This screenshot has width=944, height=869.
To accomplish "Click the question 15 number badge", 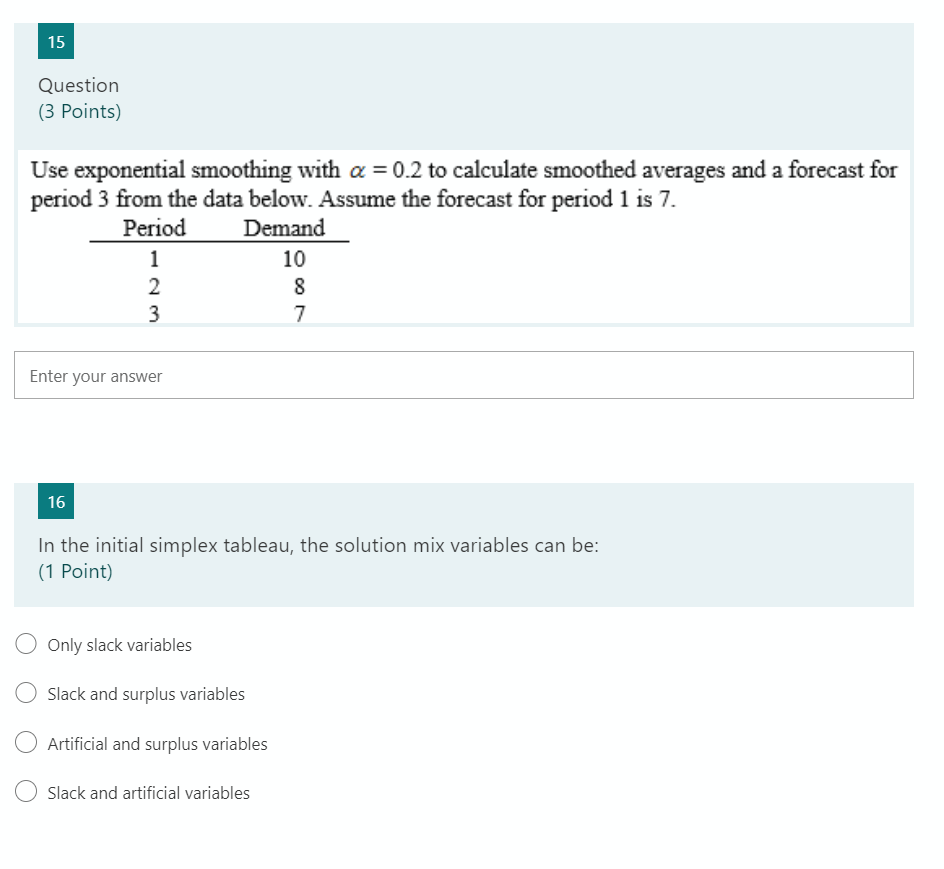I will click(x=55, y=41).
